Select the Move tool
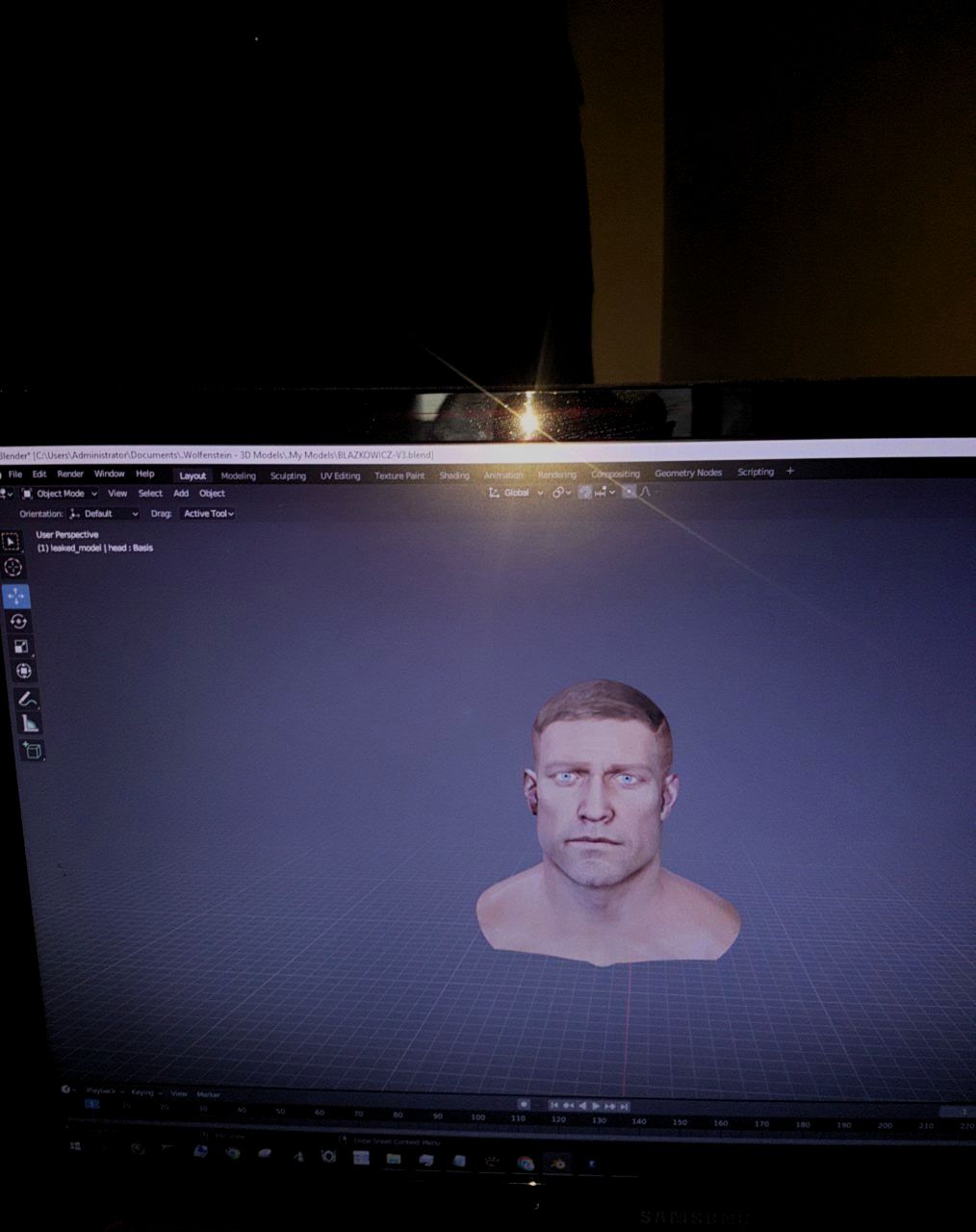Screen dimensions: 976x1232 [16, 597]
